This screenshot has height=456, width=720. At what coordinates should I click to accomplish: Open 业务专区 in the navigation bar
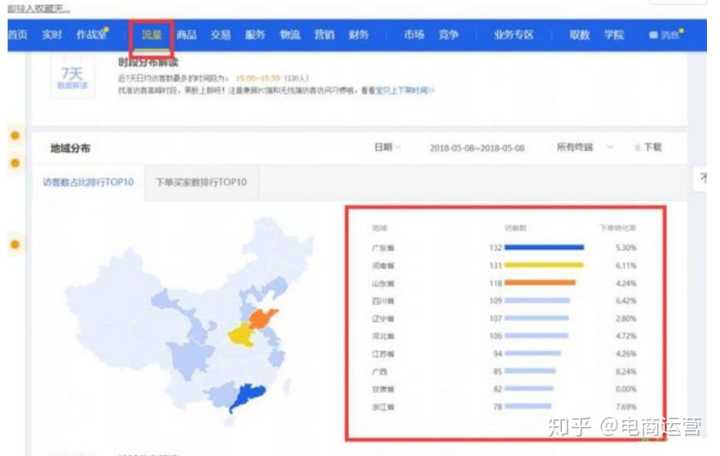click(512, 35)
